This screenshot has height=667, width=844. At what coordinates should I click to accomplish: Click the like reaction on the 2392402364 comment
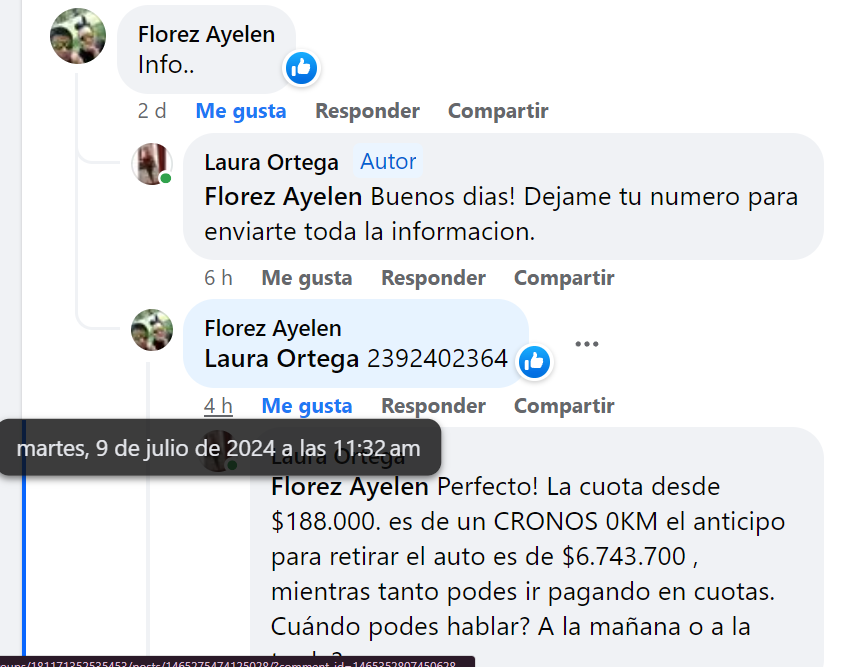534,362
